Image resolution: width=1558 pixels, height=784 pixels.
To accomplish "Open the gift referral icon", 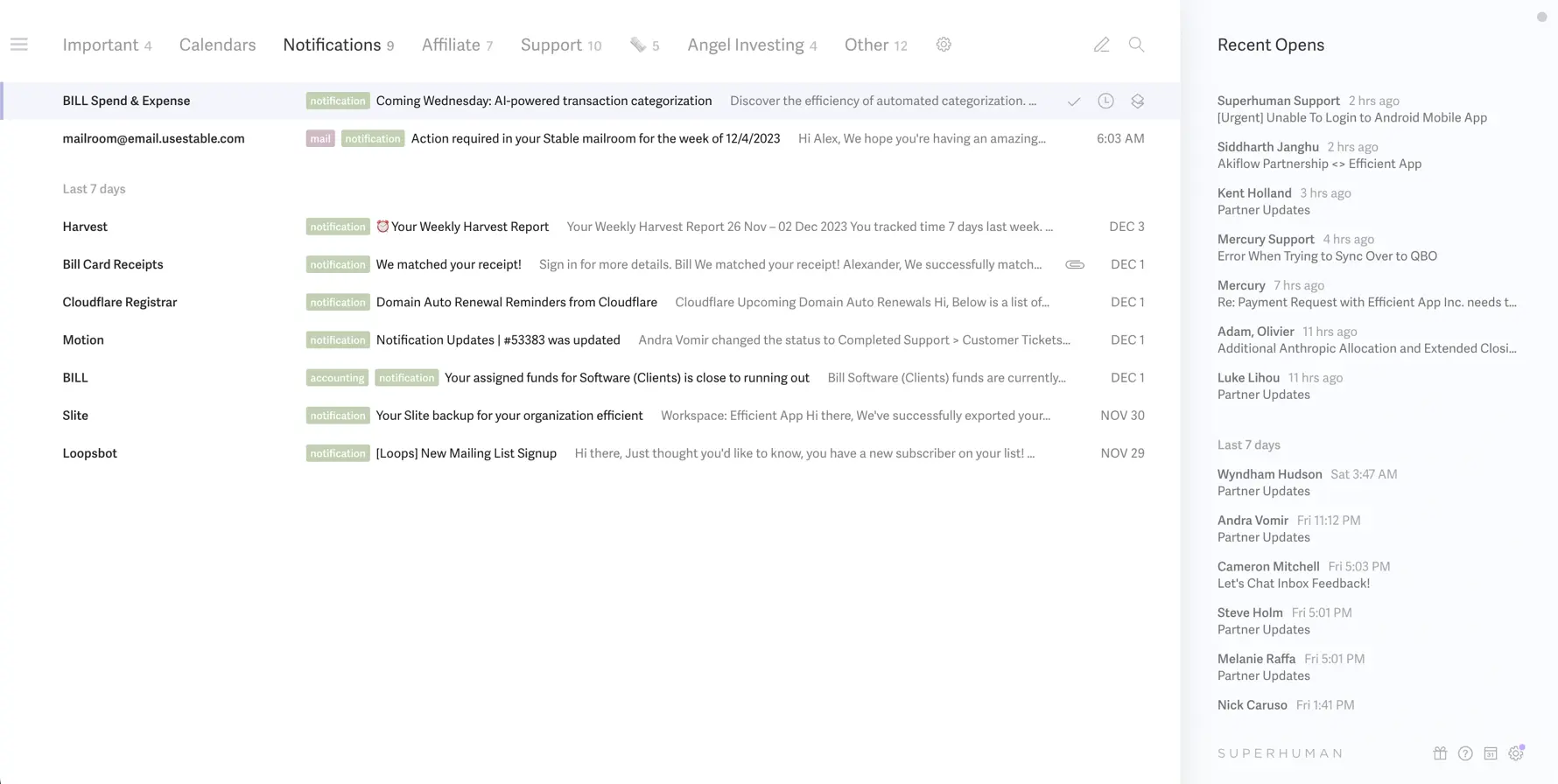I will coord(1440,753).
